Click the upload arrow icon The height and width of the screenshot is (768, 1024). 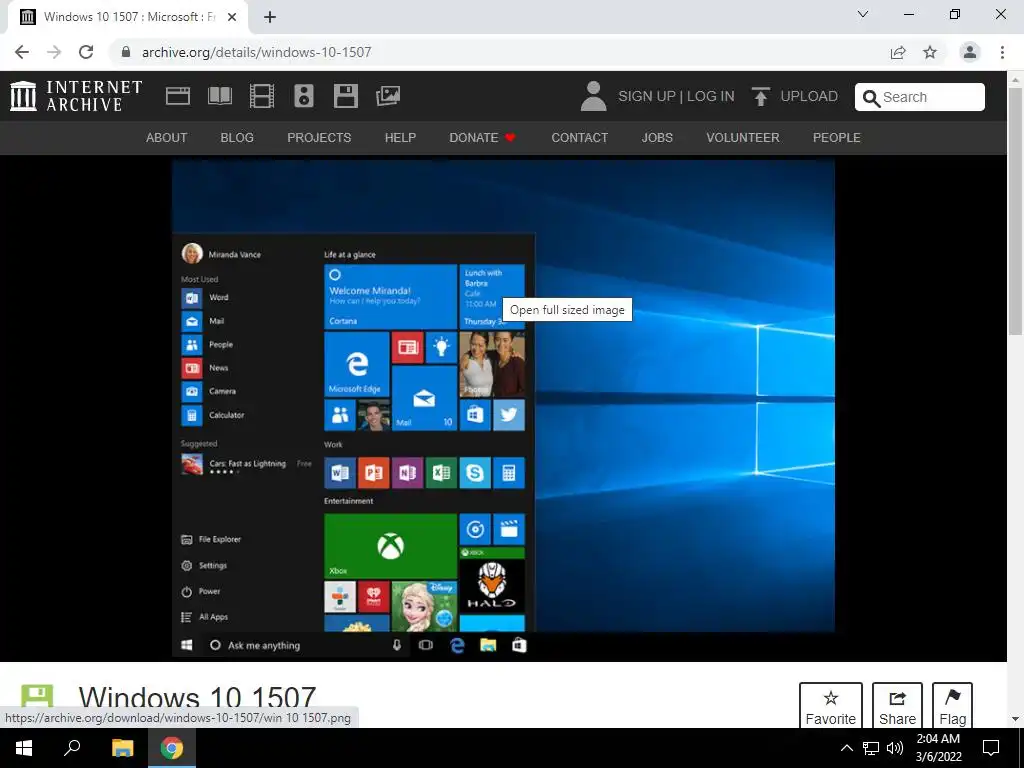click(x=760, y=96)
